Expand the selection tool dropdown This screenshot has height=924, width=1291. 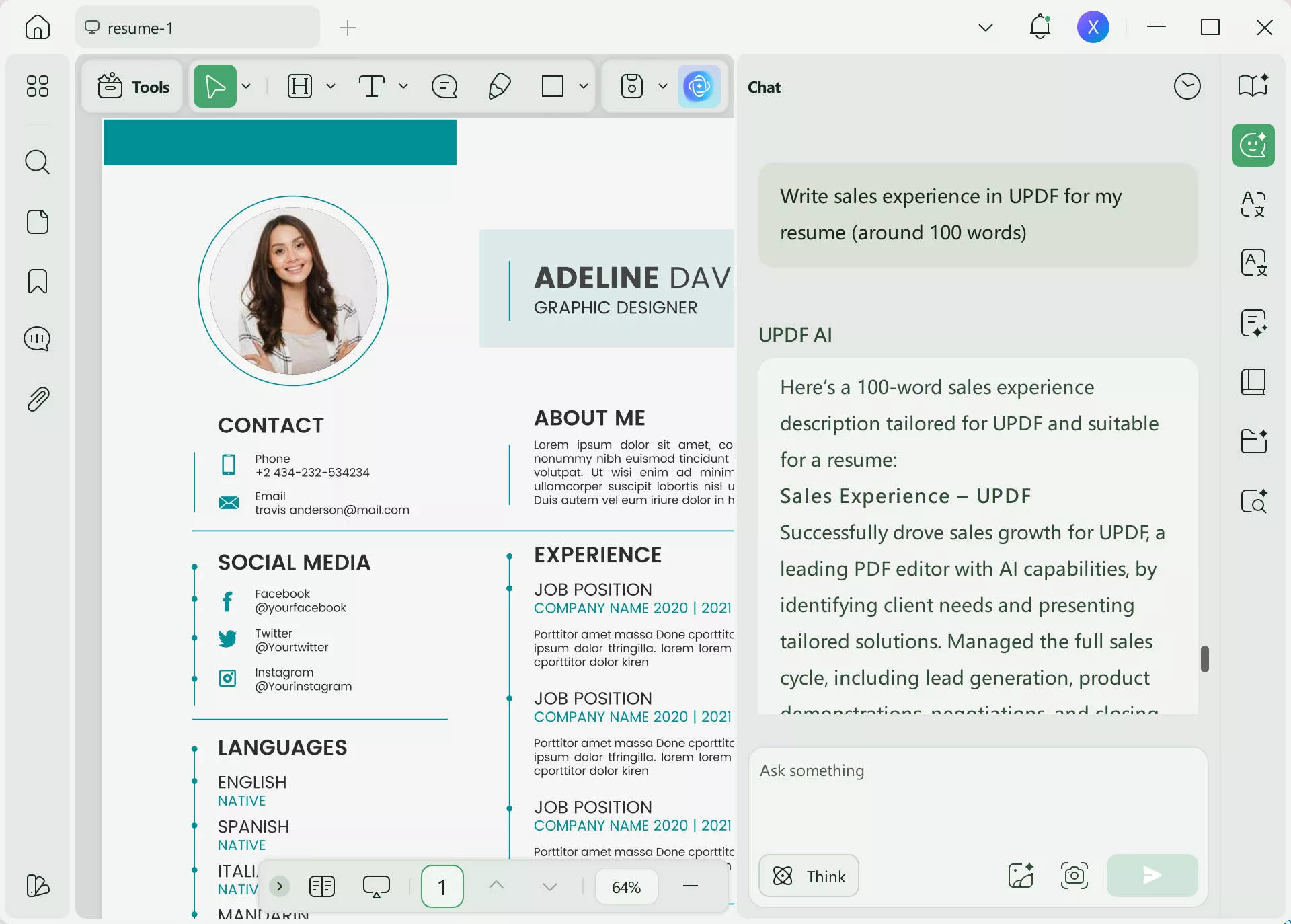tap(246, 86)
